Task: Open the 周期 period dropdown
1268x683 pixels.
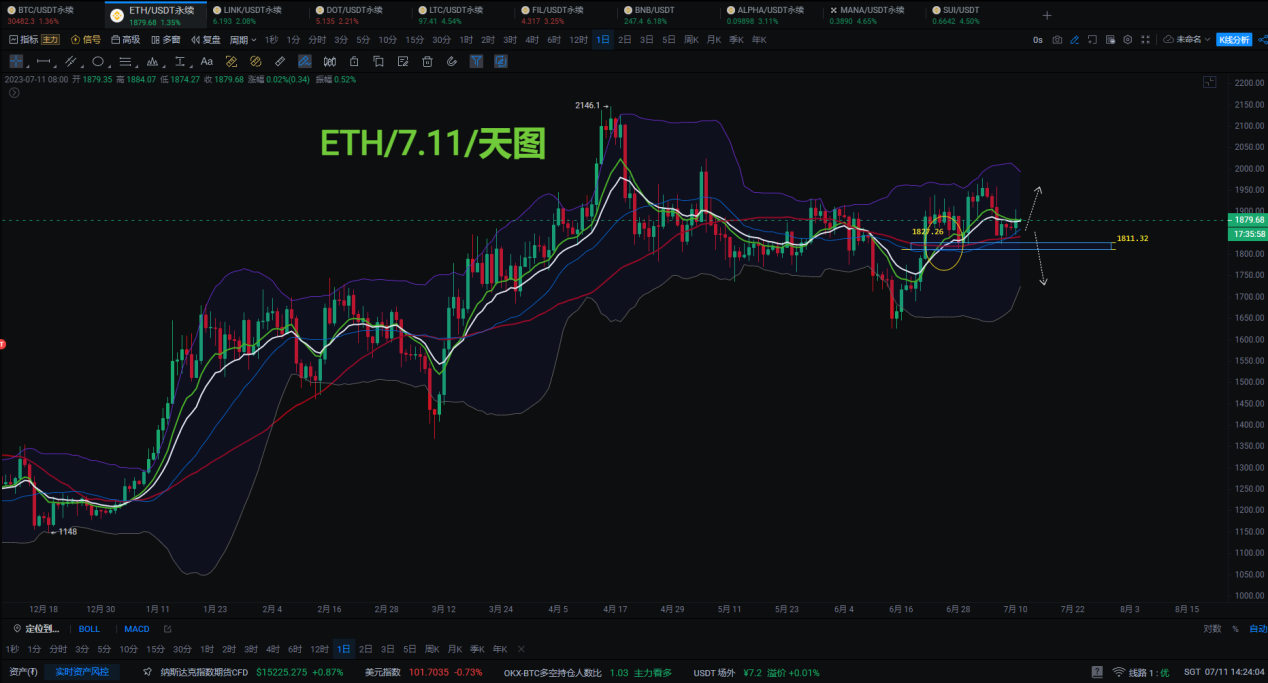Action: click(x=243, y=40)
